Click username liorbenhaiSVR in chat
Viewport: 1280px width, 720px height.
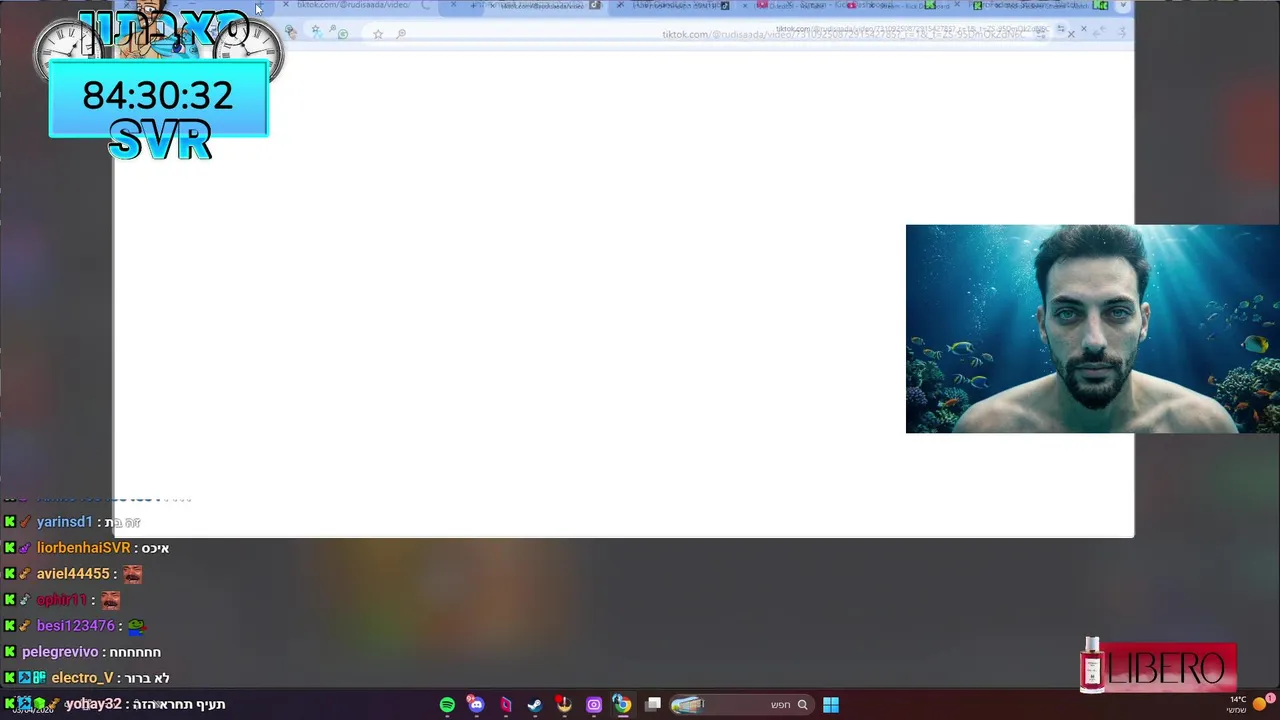click(83, 548)
